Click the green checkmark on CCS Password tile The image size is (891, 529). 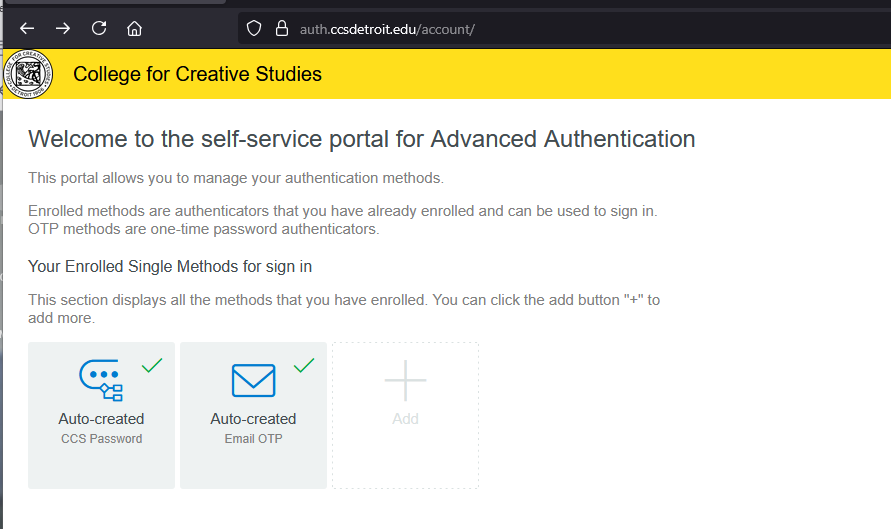tap(152, 366)
